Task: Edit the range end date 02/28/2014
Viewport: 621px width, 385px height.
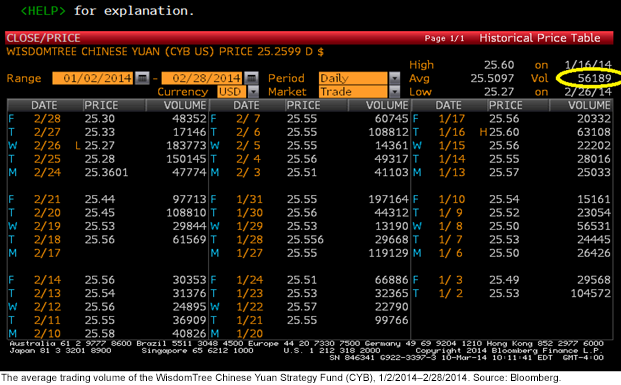Action: pyautogui.click(x=202, y=78)
